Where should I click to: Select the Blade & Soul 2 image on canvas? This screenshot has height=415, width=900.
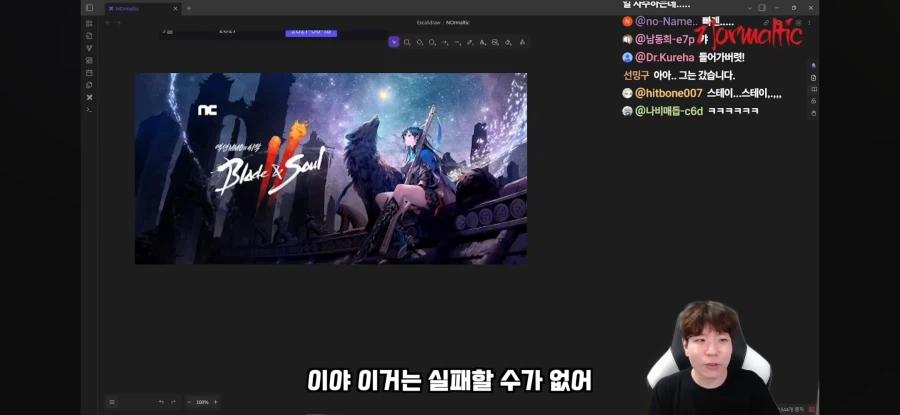[331, 168]
